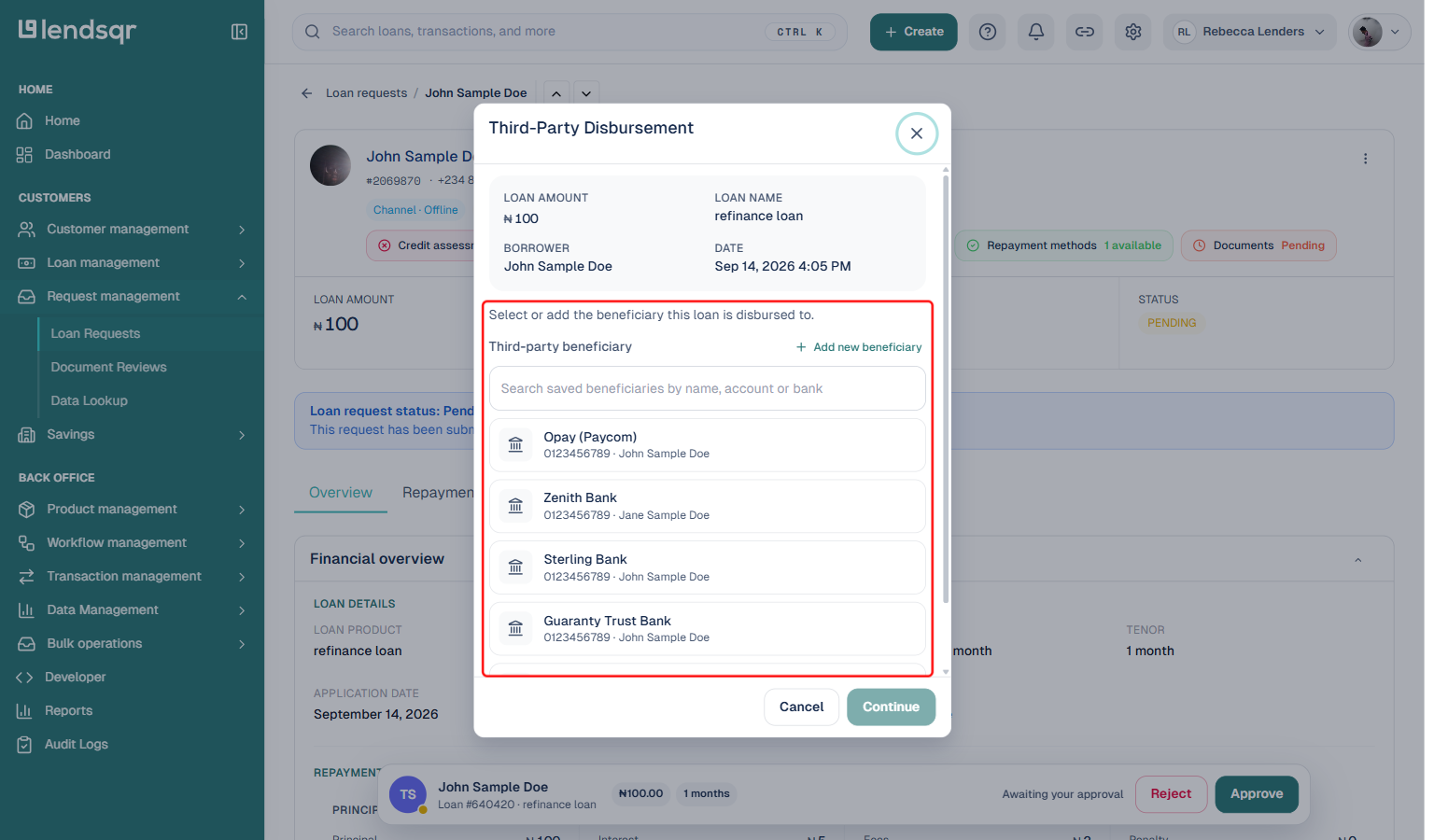Image resolution: width=1434 pixels, height=840 pixels.
Task: Click the TS avatar in the approval bar
Action: [408, 794]
